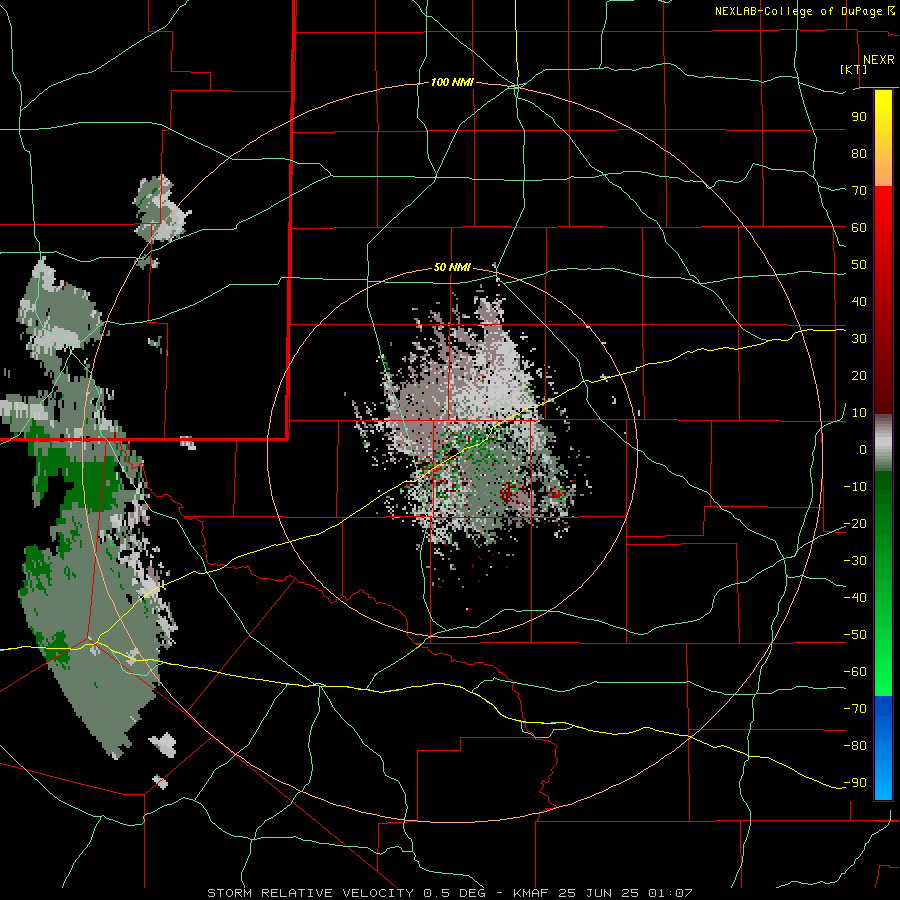The image size is (900, 900).
Task: Click the blue bottom segment of color bar
Action: pyautogui.click(x=883, y=748)
